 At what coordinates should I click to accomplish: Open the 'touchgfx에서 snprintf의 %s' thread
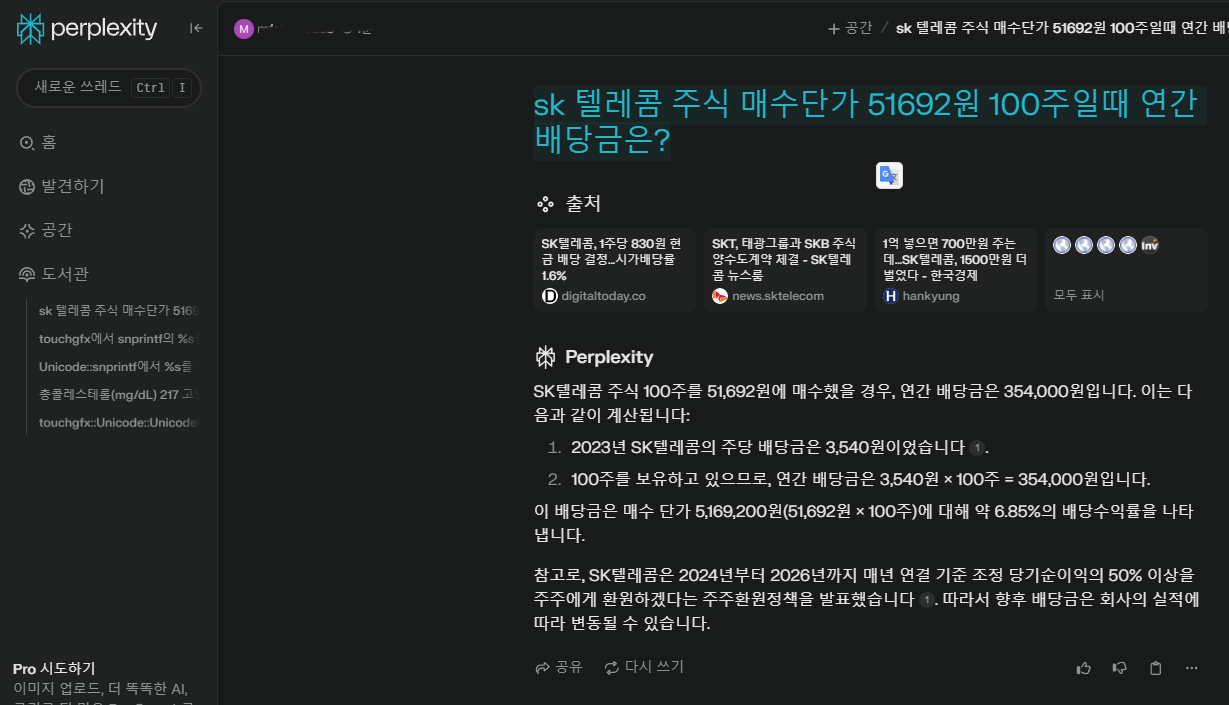pos(119,339)
